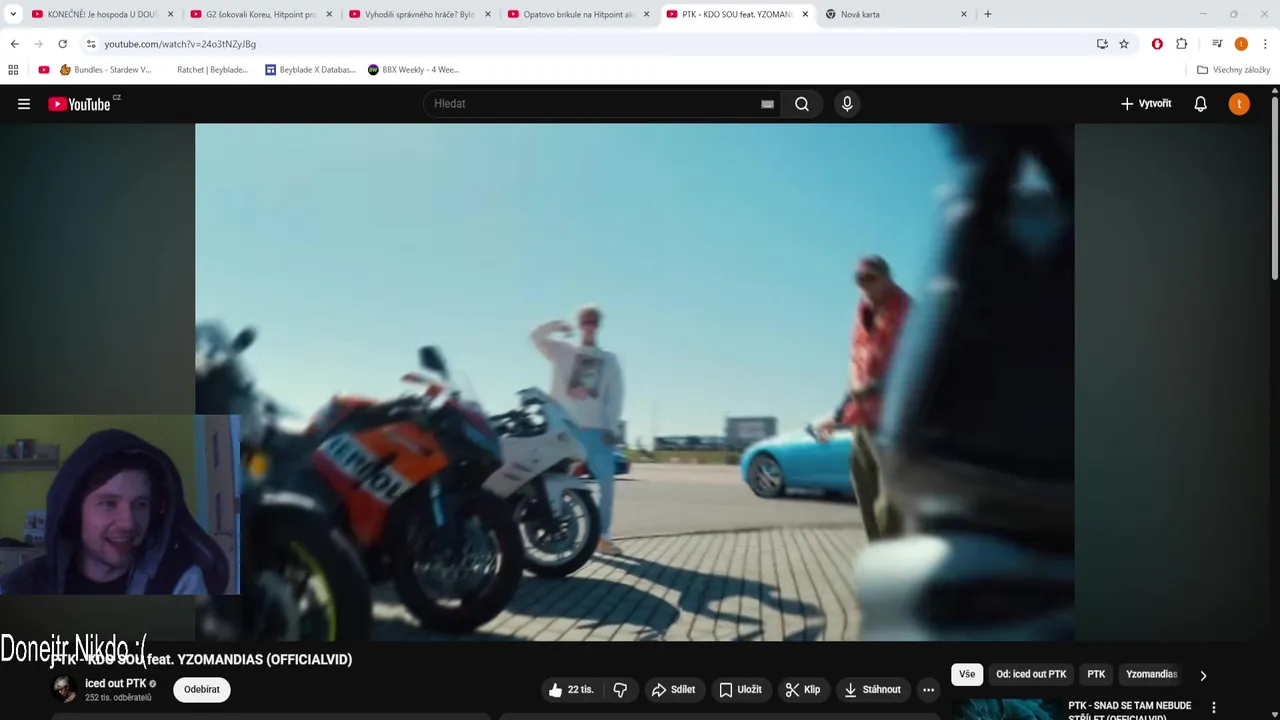Open BBX Weekly - 4 Wee... bookmark
1280x720 pixels.
(x=414, y=70)
